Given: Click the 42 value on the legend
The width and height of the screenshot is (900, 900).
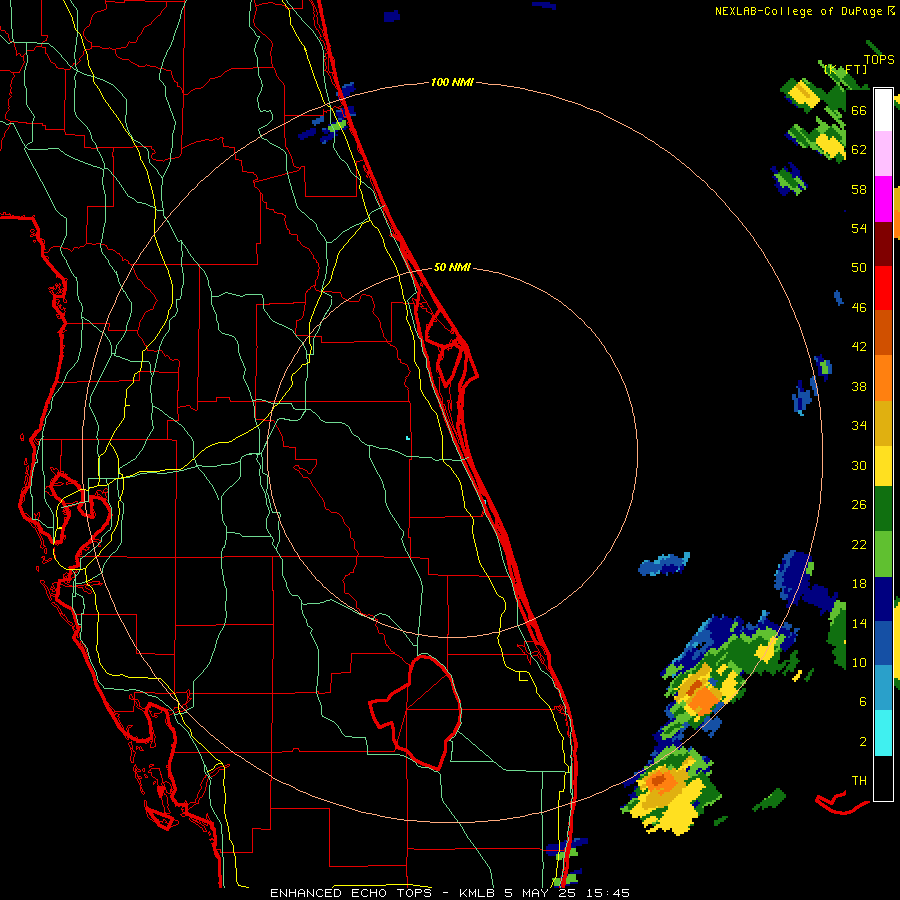Looking at the screenshot, I should click(859, 347).
